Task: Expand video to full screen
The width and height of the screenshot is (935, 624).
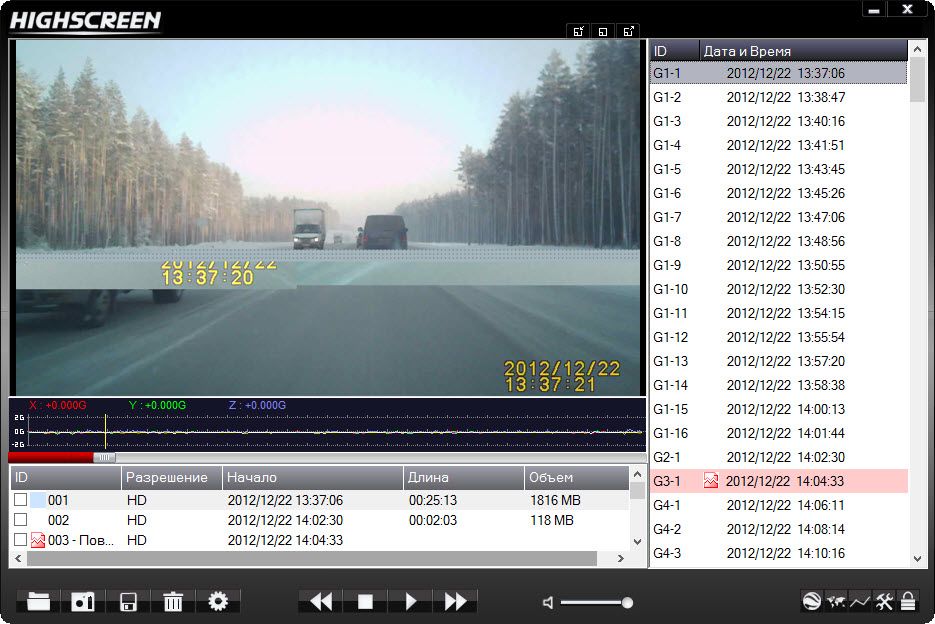Action: (628, 31)
